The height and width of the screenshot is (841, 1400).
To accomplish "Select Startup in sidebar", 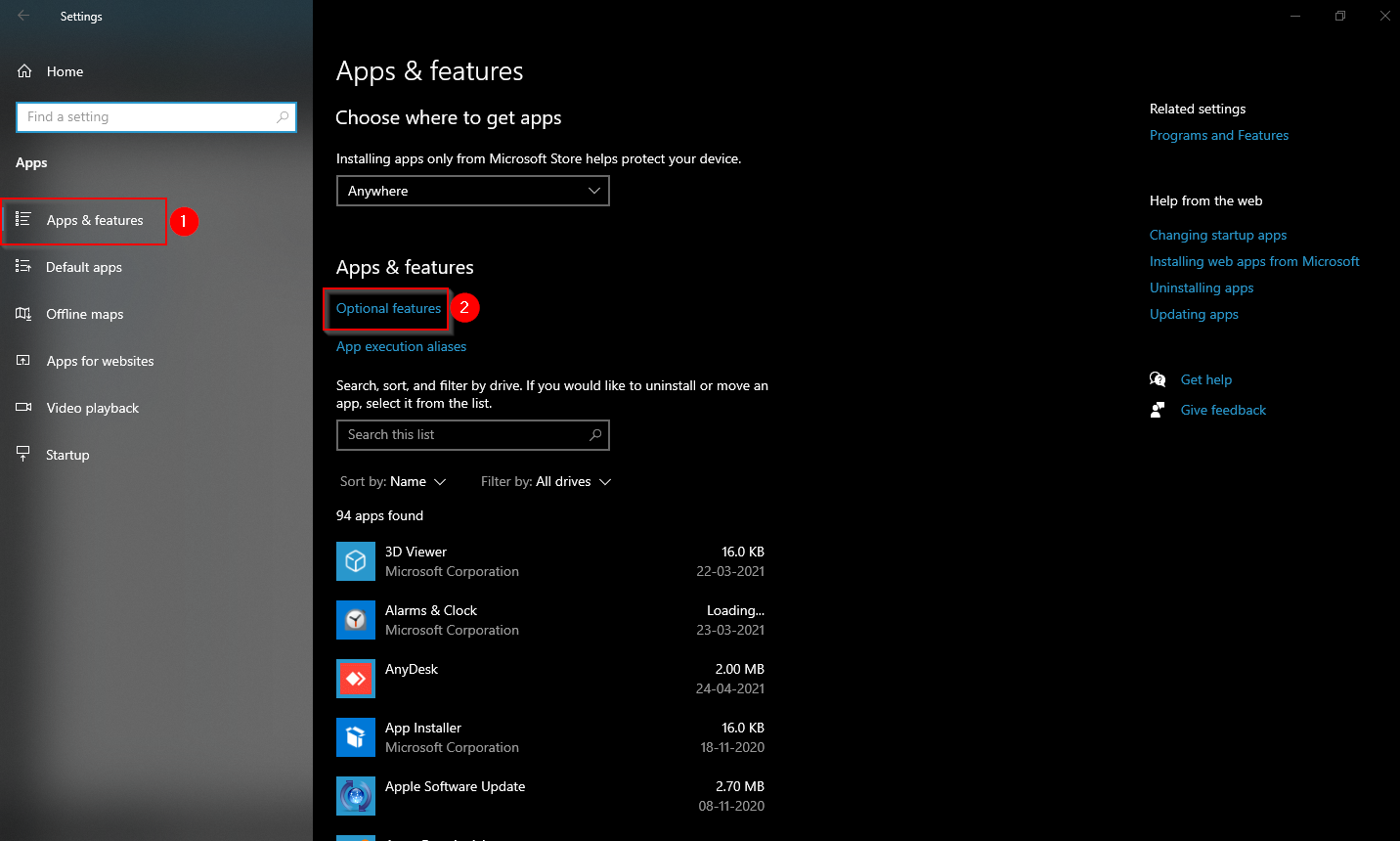I will 67,455.
